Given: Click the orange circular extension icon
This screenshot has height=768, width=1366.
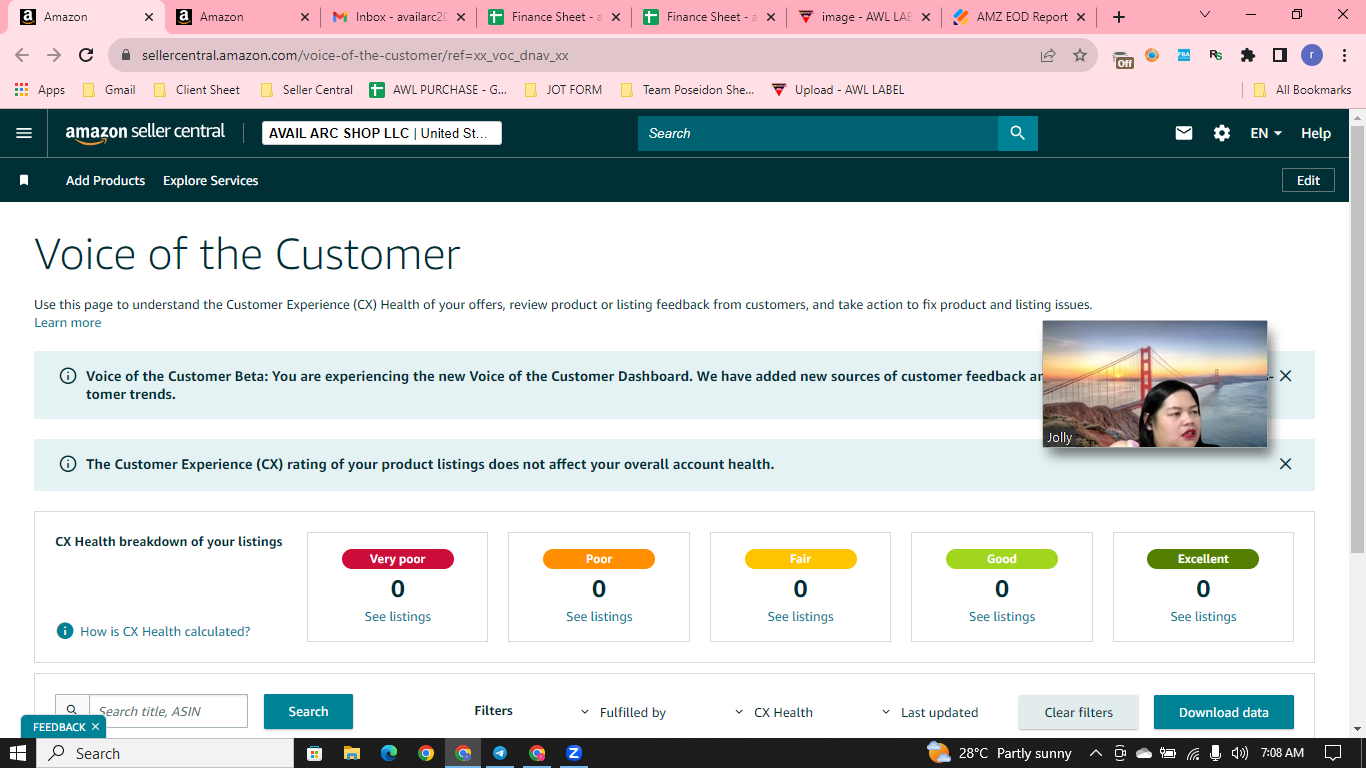Looking at the screenshot, I should pyautogui.click(x=1152, y=56).
